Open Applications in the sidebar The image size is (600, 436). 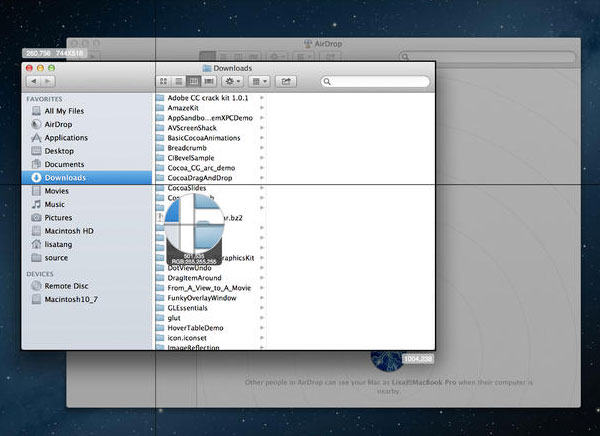pos(87,138)
